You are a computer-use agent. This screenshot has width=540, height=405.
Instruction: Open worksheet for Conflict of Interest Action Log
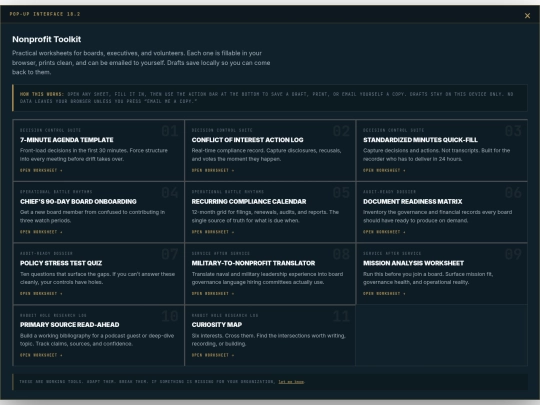(x=213, y=170)
